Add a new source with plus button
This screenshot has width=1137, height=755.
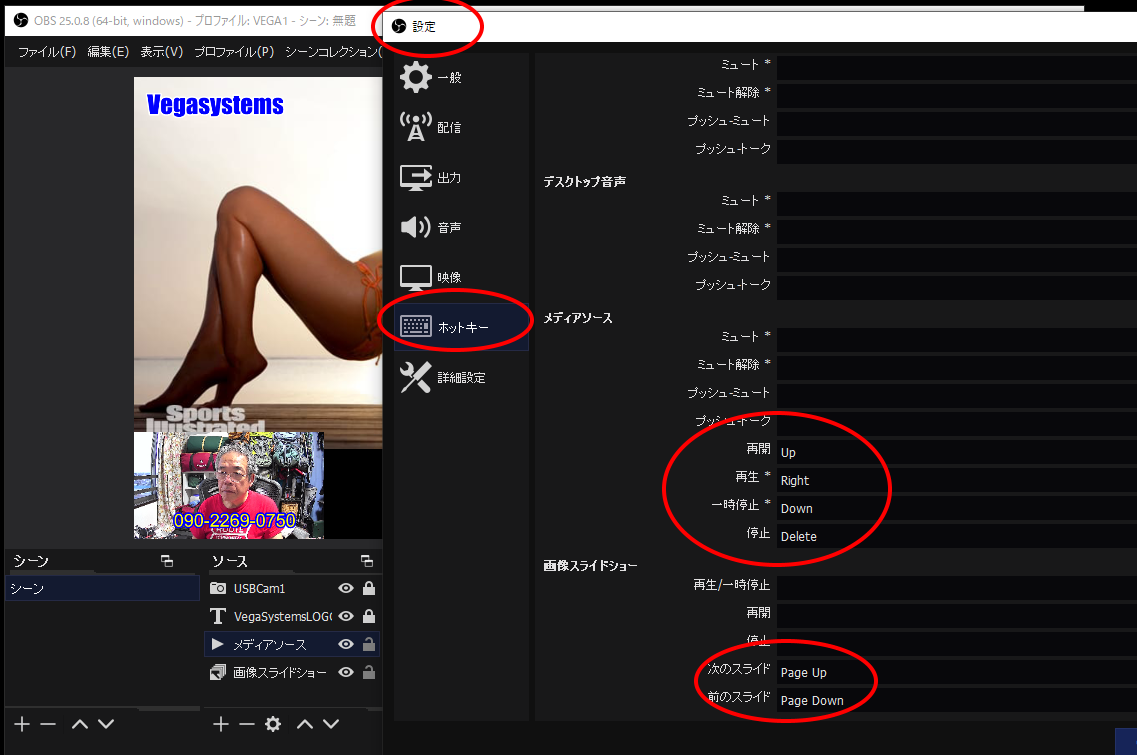click(x=221, y=724)
